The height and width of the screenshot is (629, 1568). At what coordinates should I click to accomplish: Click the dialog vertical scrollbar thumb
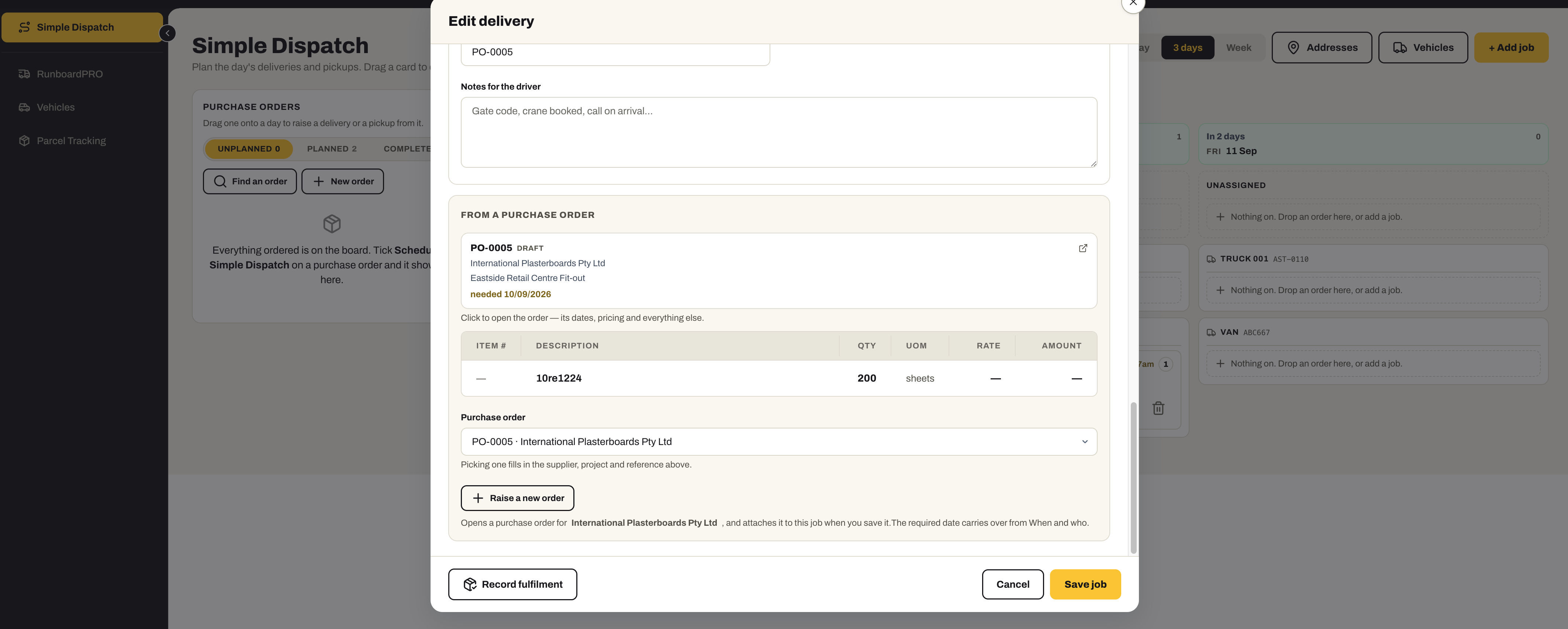pyautogui.click(x=1133, y=477)
